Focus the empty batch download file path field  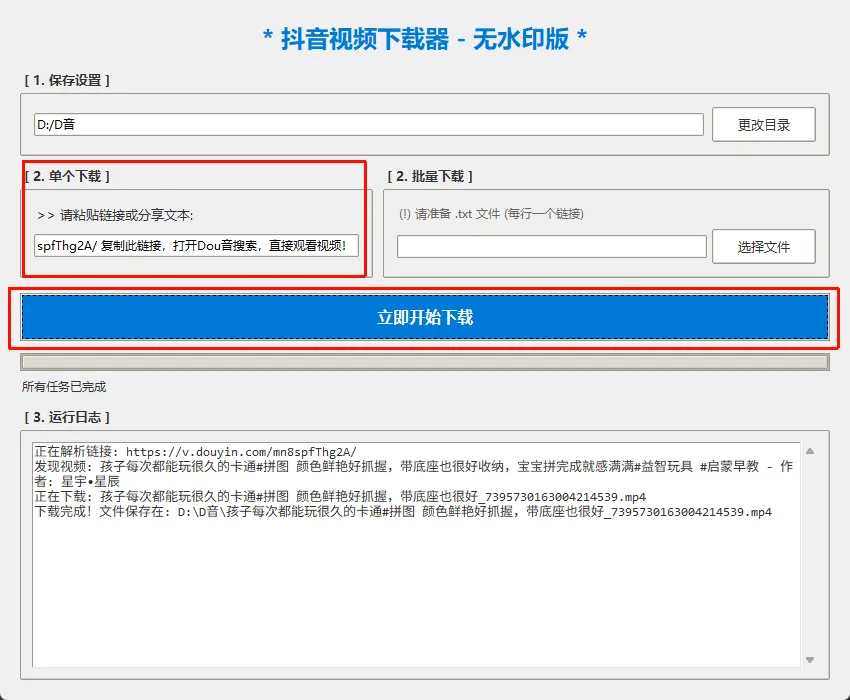click(551, 247)
